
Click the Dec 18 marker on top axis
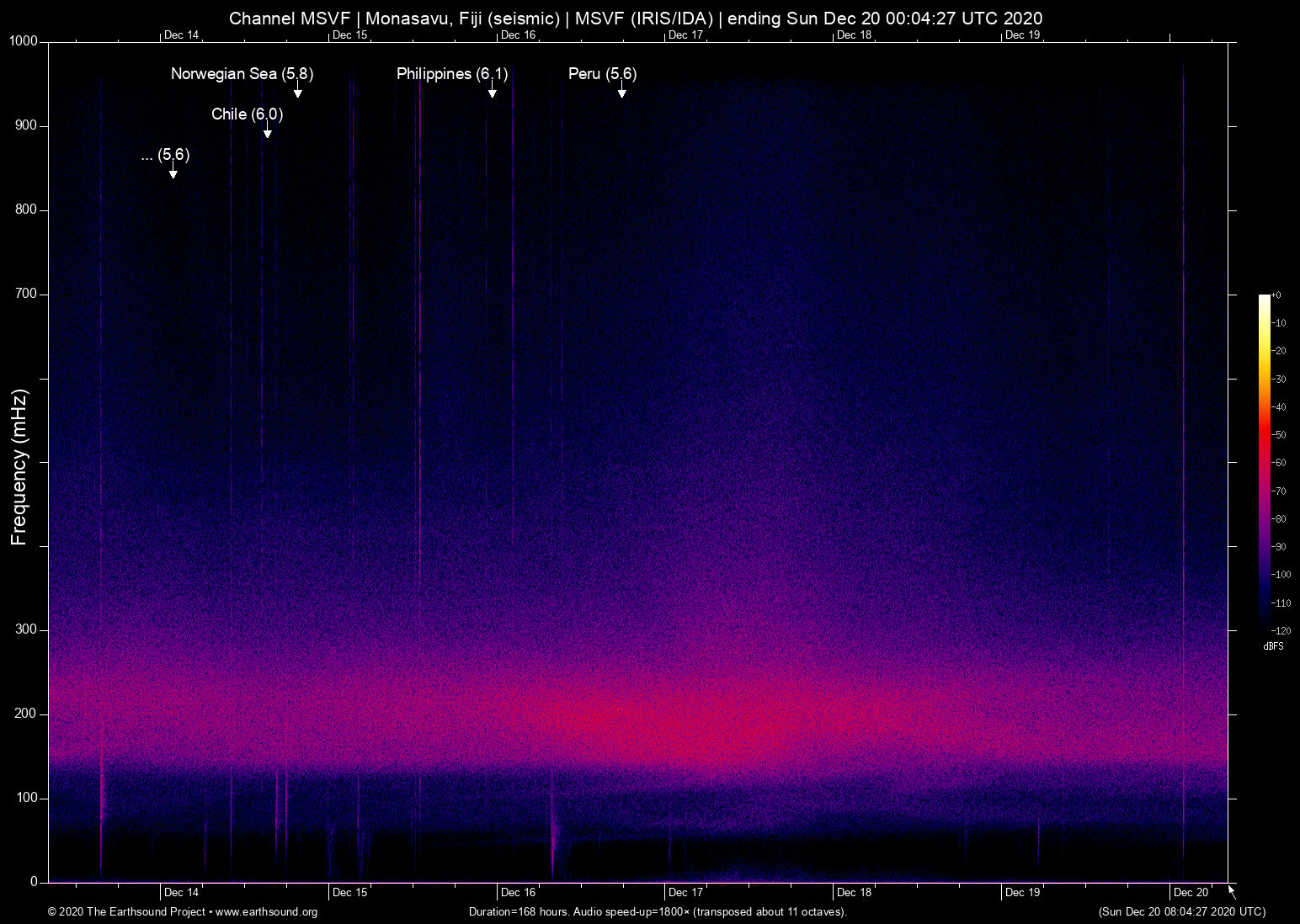tap(854, 35)
